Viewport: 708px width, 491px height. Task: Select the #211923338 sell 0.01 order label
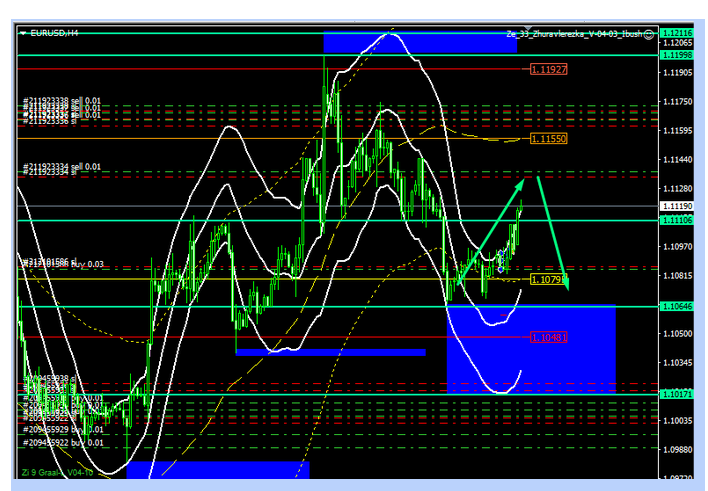(x=61, y=101)
